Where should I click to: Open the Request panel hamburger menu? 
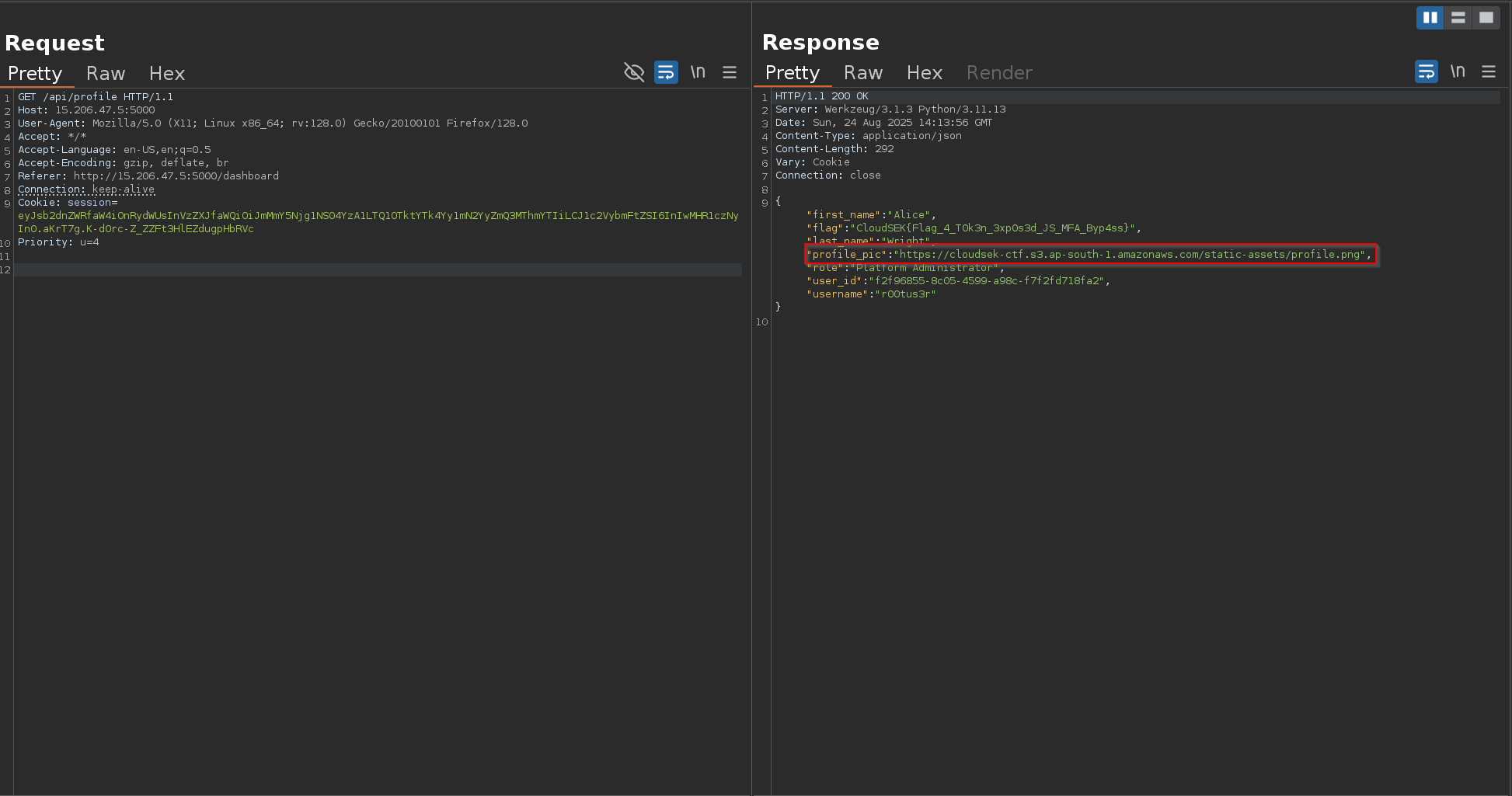pyautogui.click(x=730, y=72)
